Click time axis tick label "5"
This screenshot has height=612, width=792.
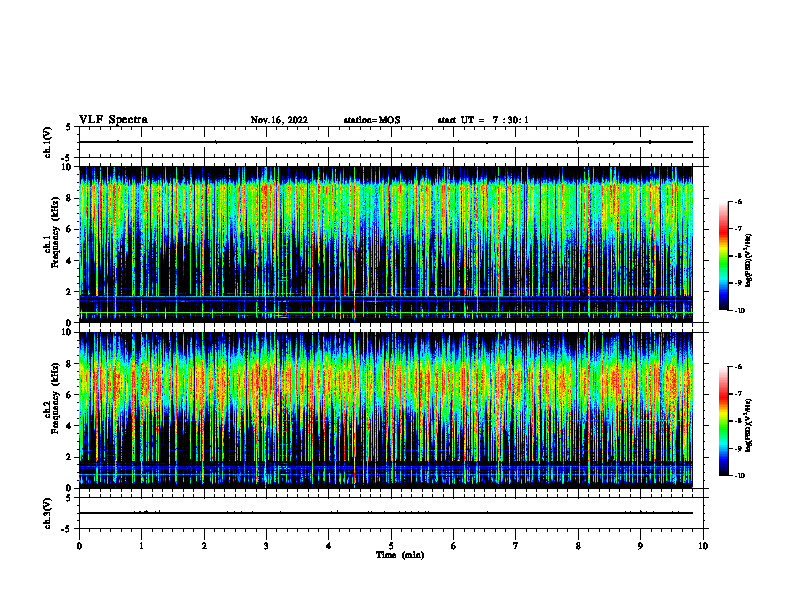pyautogui.click(x=391, y=546)
